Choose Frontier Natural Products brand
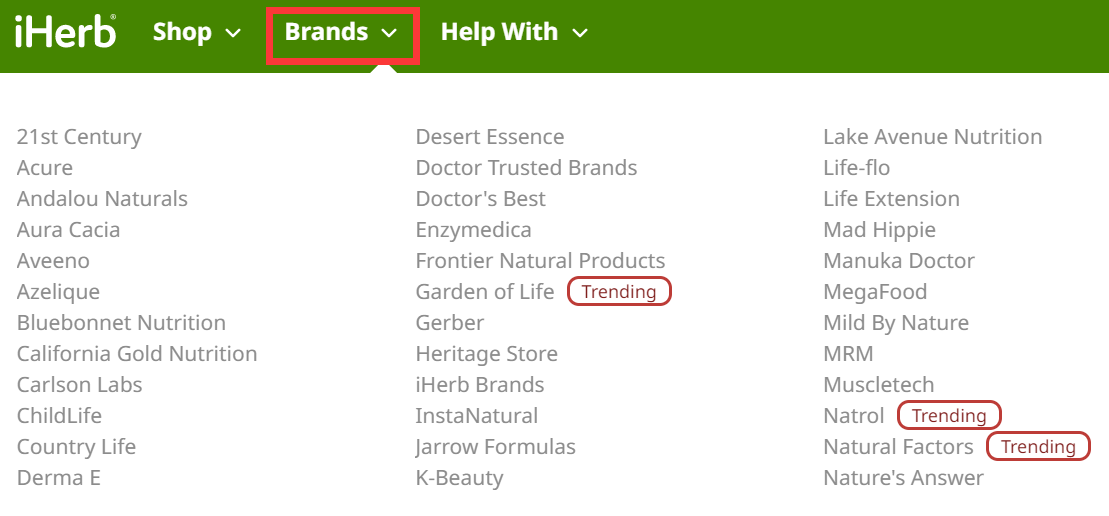 coord(540,261)
